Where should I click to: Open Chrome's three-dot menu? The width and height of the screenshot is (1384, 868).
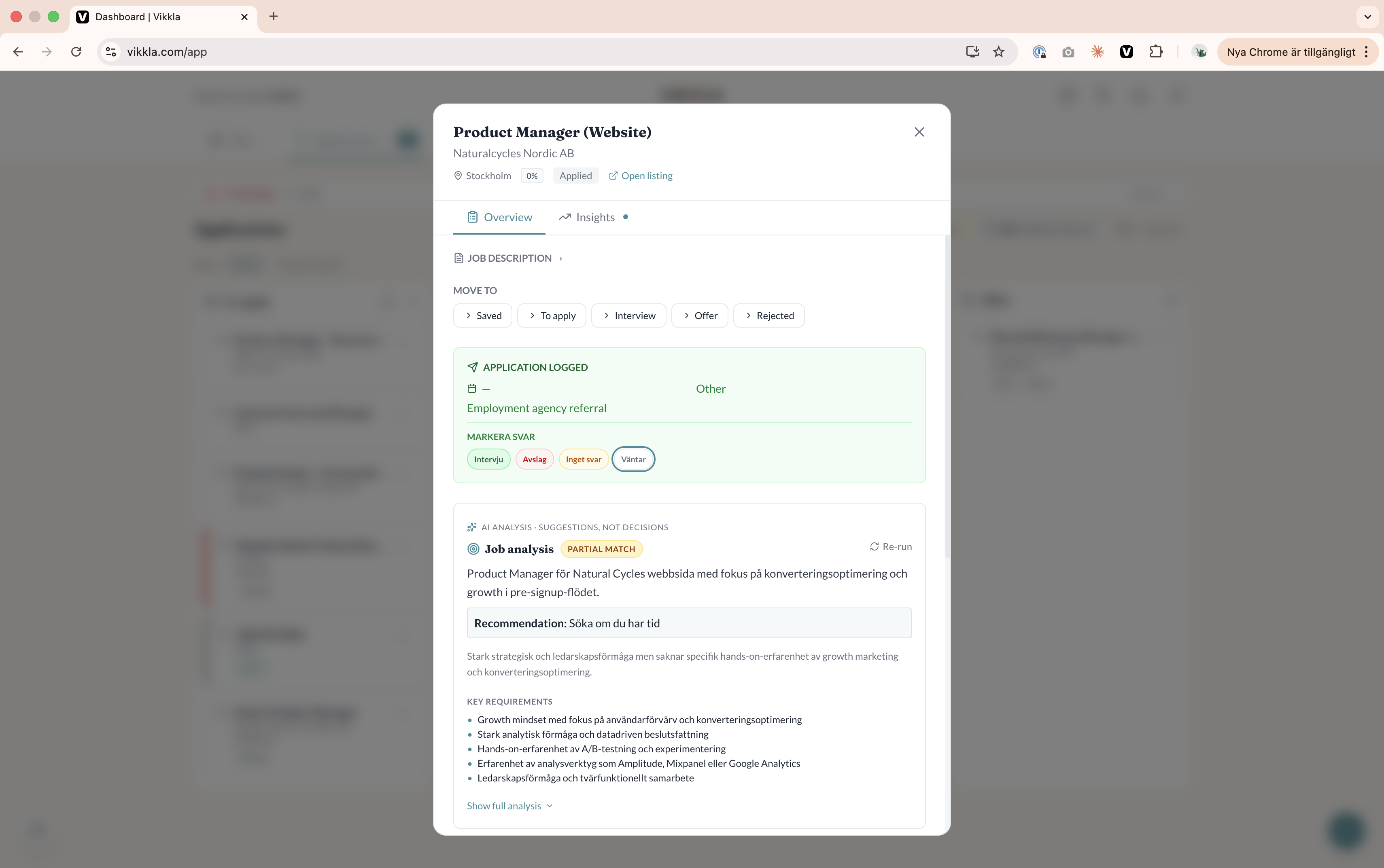(x=1366, y=52)
